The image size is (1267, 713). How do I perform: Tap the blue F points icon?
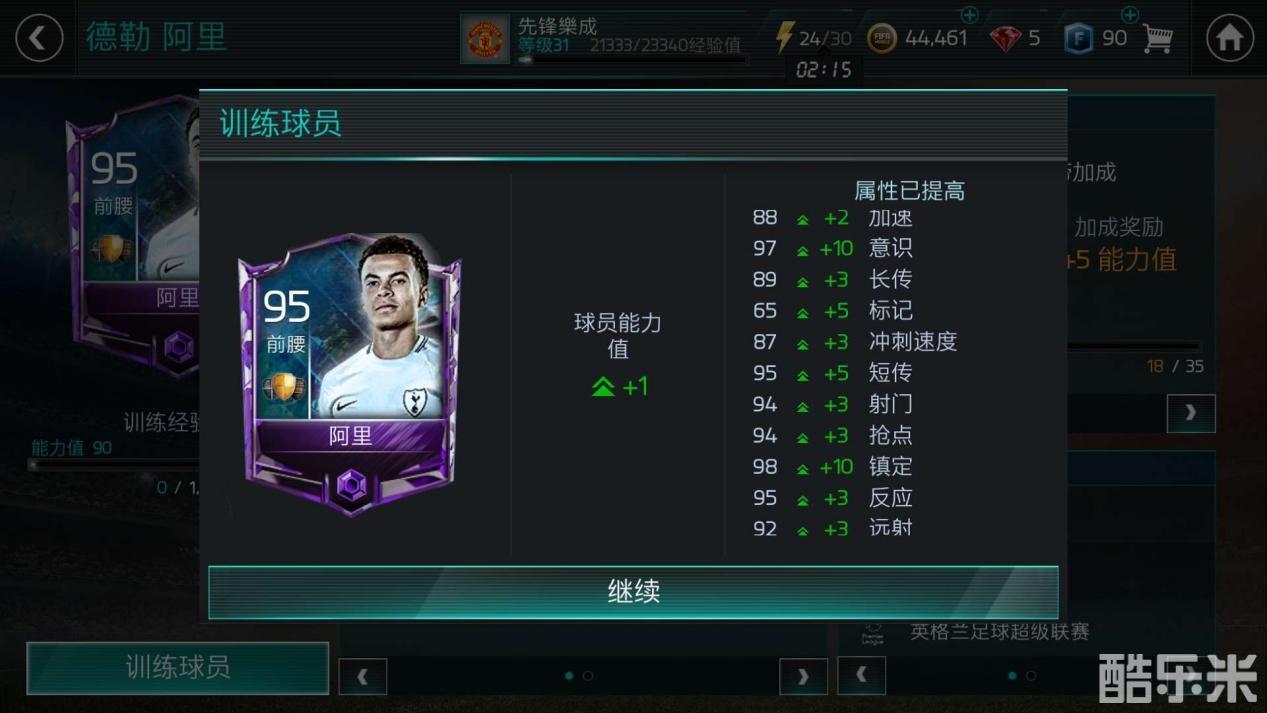point(1078,39)
